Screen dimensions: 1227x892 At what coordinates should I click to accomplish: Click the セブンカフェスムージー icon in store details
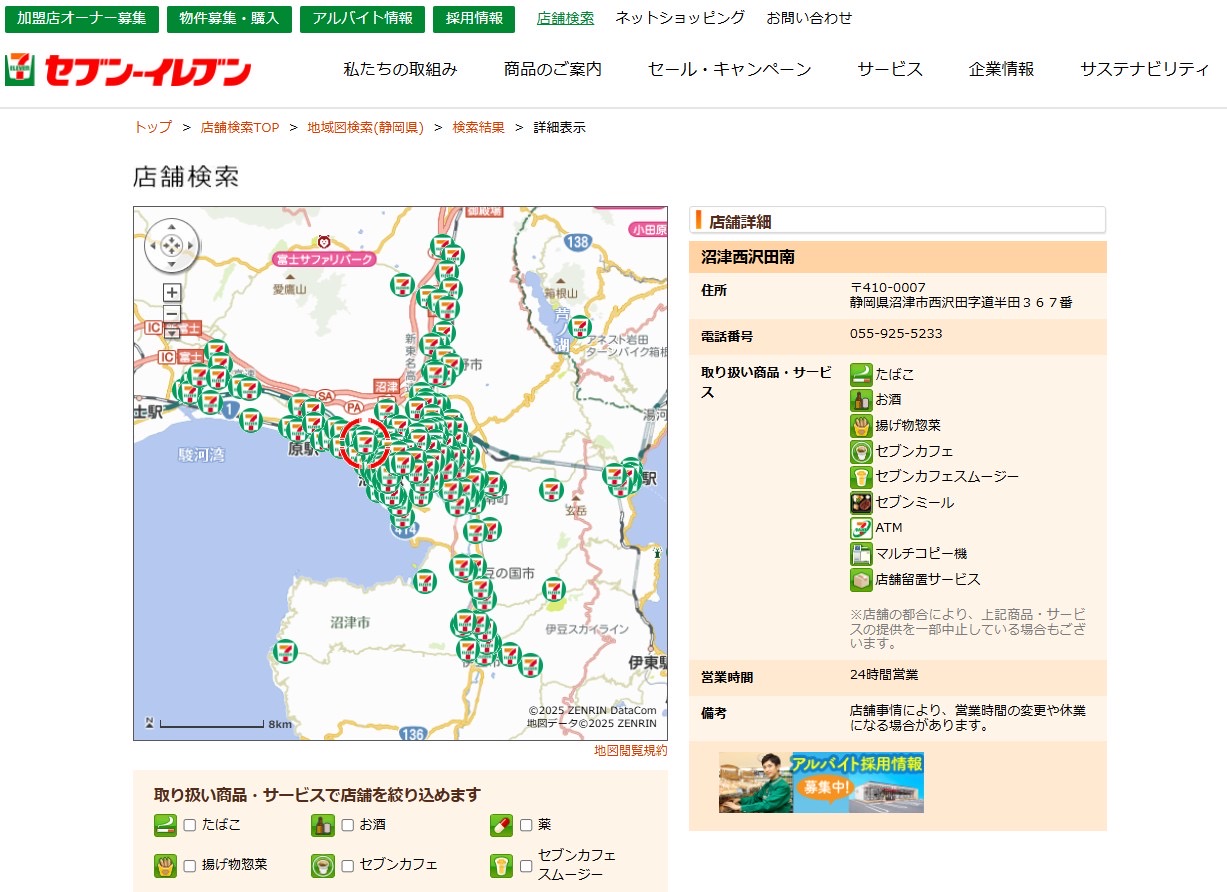(861, 477)
